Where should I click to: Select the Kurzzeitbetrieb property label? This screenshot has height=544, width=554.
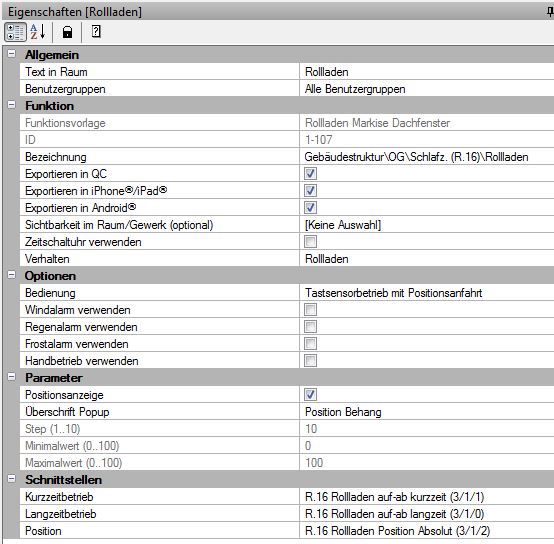59,497
